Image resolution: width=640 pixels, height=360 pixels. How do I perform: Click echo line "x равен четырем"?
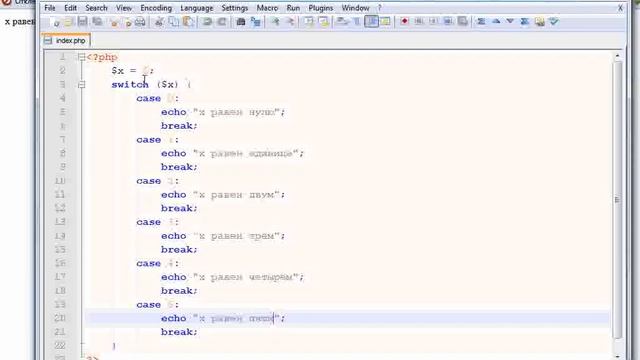233,277
